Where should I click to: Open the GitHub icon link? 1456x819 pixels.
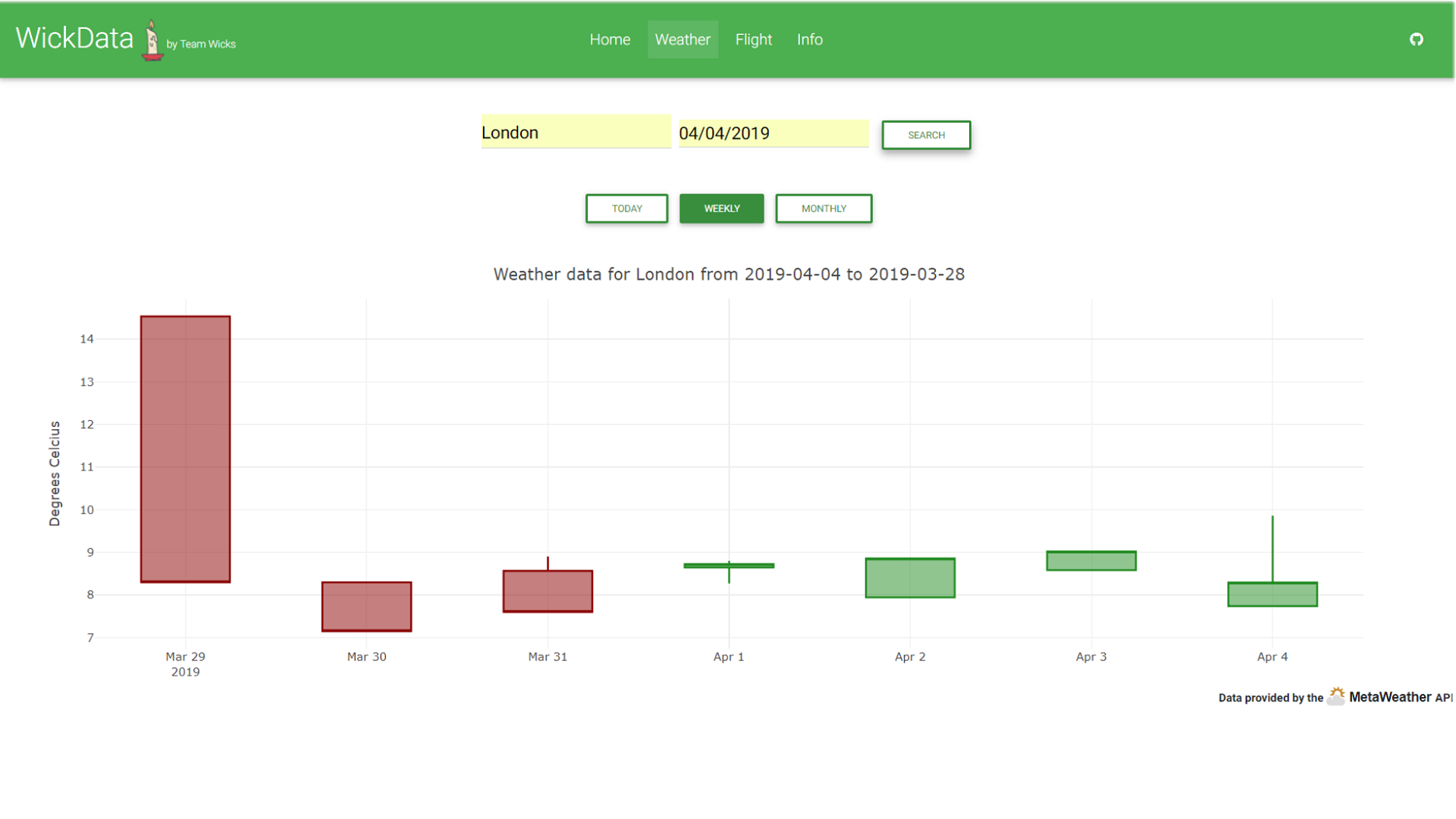click(1416, 39)
